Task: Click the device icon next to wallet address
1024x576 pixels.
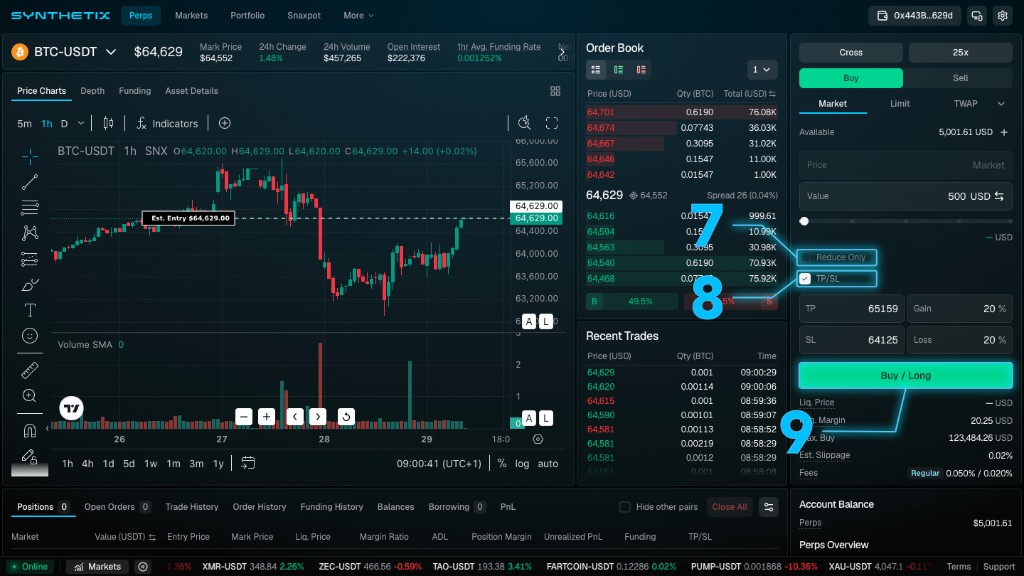Action: click(977, 16)
